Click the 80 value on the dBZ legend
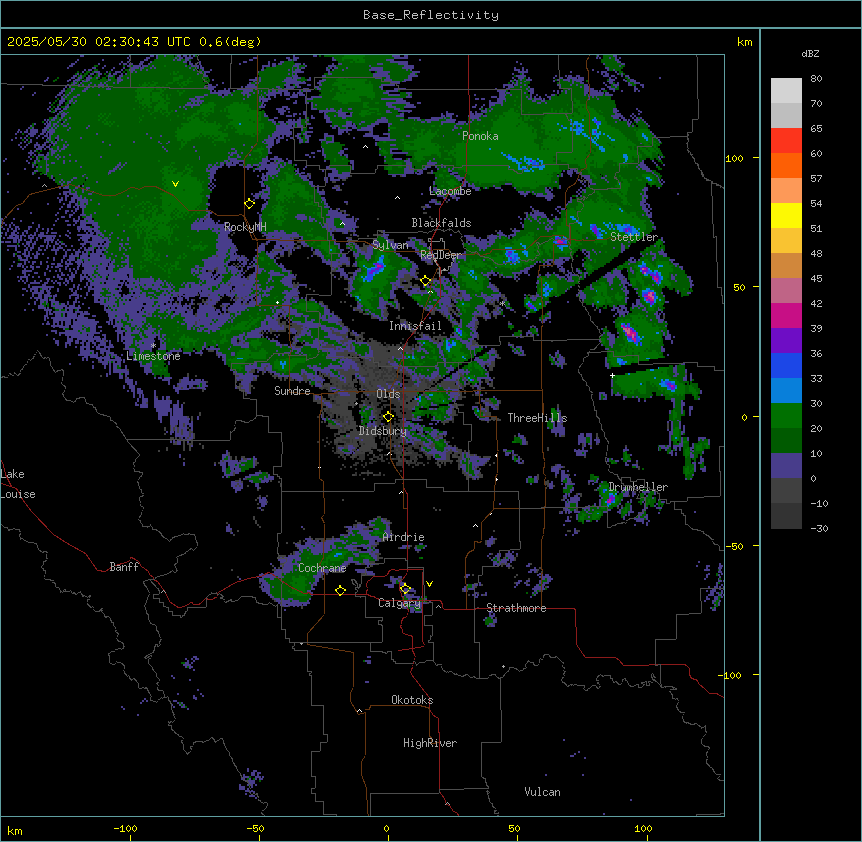The height and width of the screenshot is (842, 862). [816, 79]
